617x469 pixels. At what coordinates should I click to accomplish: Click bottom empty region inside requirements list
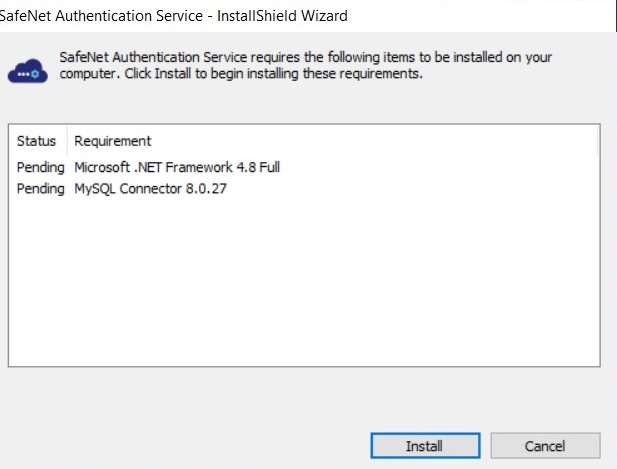click(300, 345)
